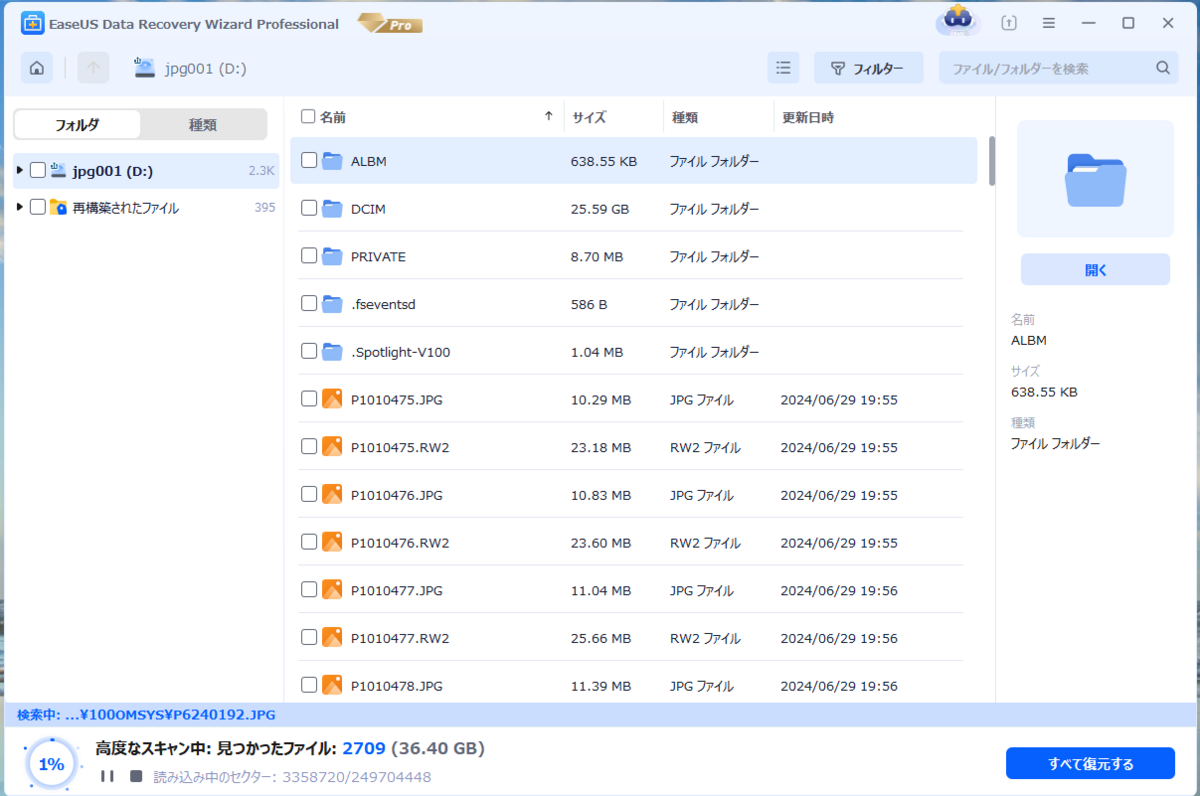
Task: Click the search magnifier icon in search box
Action: point(1162,67)
